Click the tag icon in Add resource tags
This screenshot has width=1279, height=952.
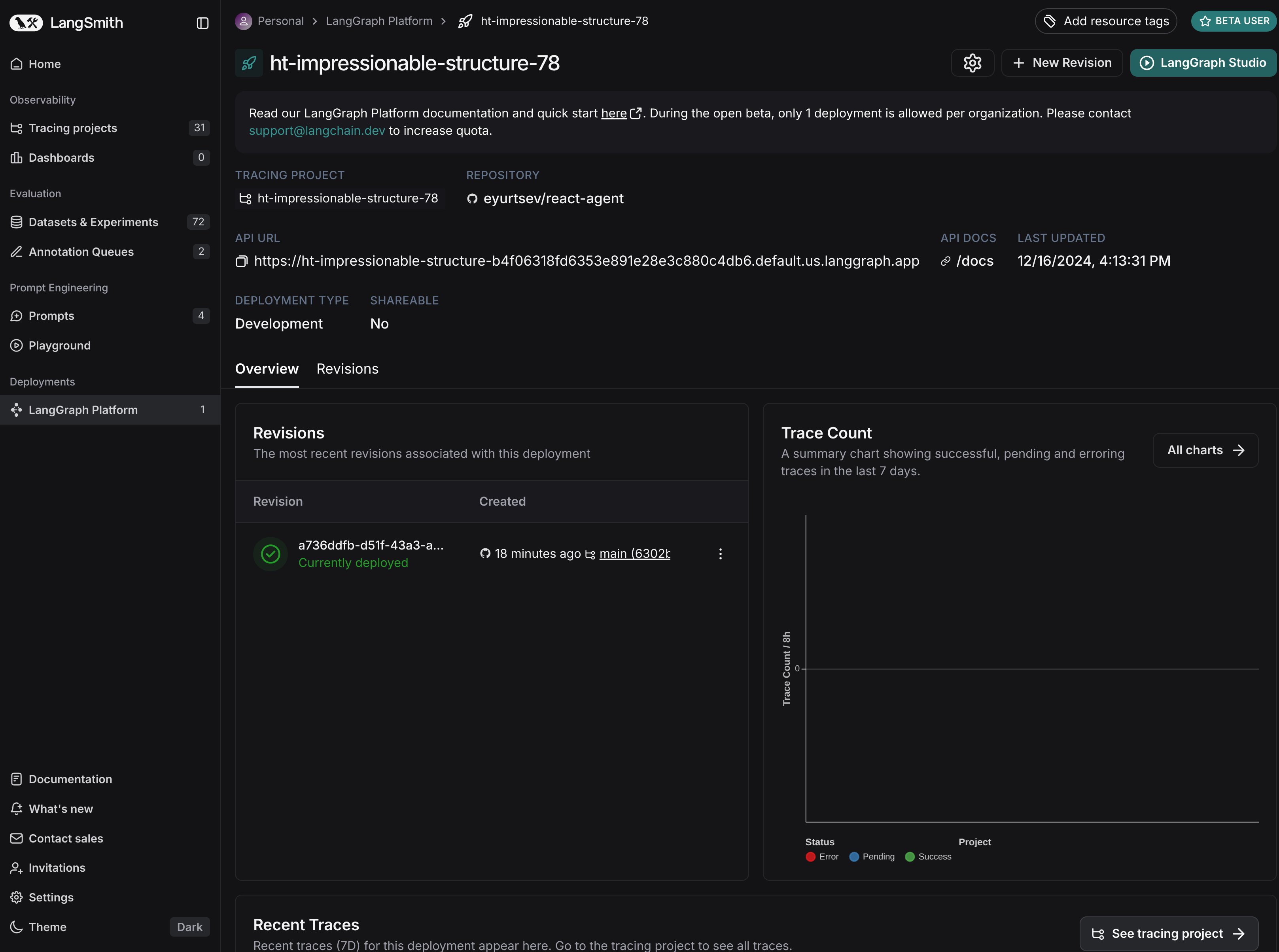(1050, 21)
